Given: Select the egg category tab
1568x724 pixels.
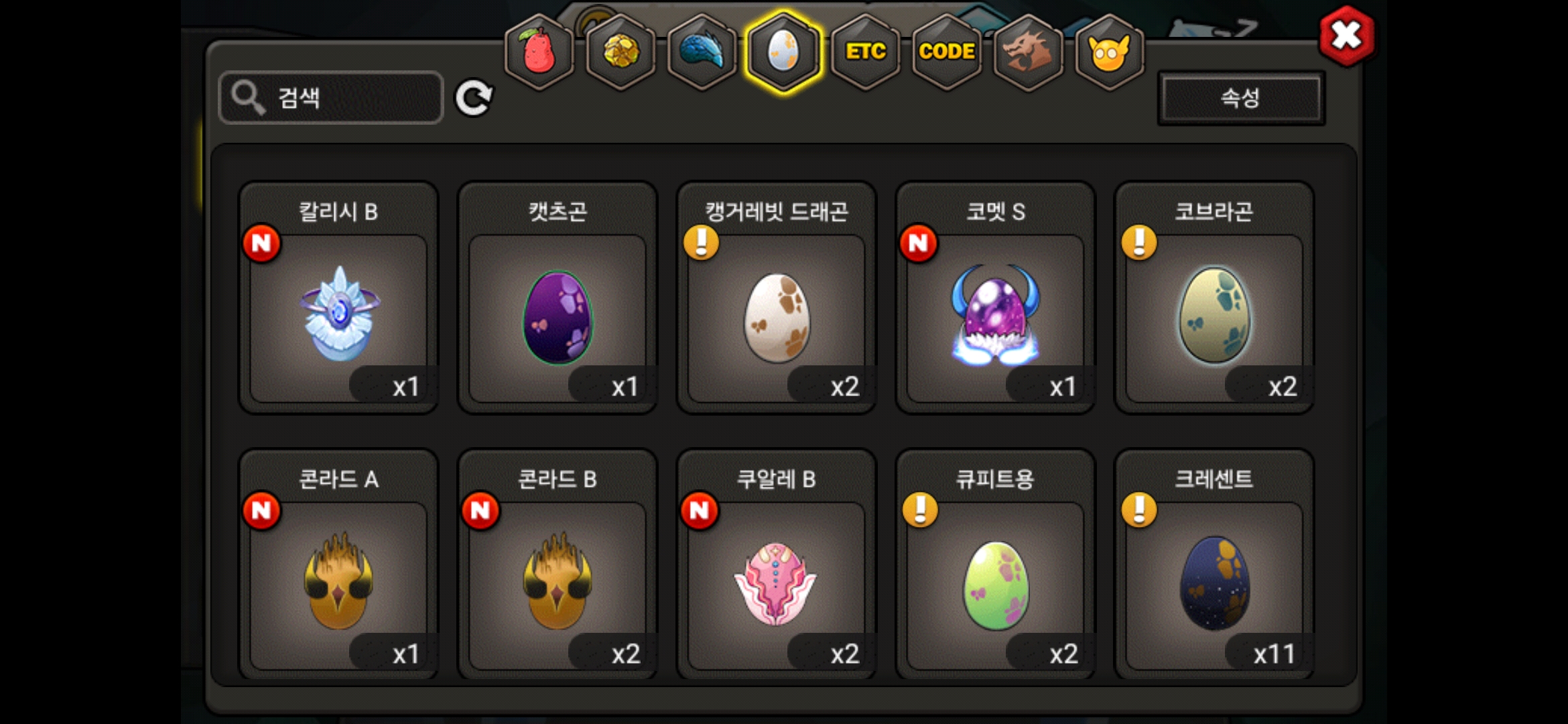Looking at the screenshot, I should click(x=783, y=52).
